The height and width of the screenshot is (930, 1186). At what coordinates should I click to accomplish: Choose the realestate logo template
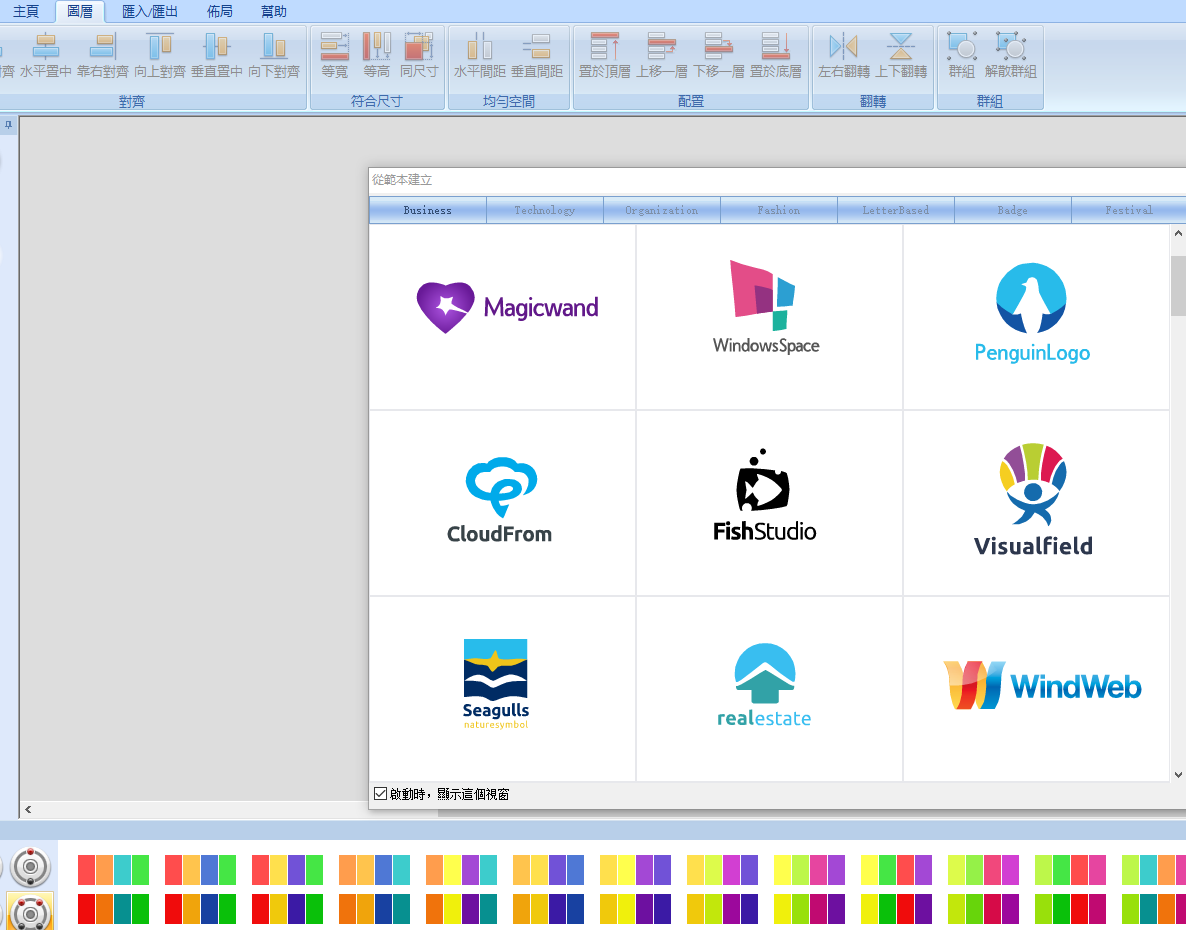point(769,688)
